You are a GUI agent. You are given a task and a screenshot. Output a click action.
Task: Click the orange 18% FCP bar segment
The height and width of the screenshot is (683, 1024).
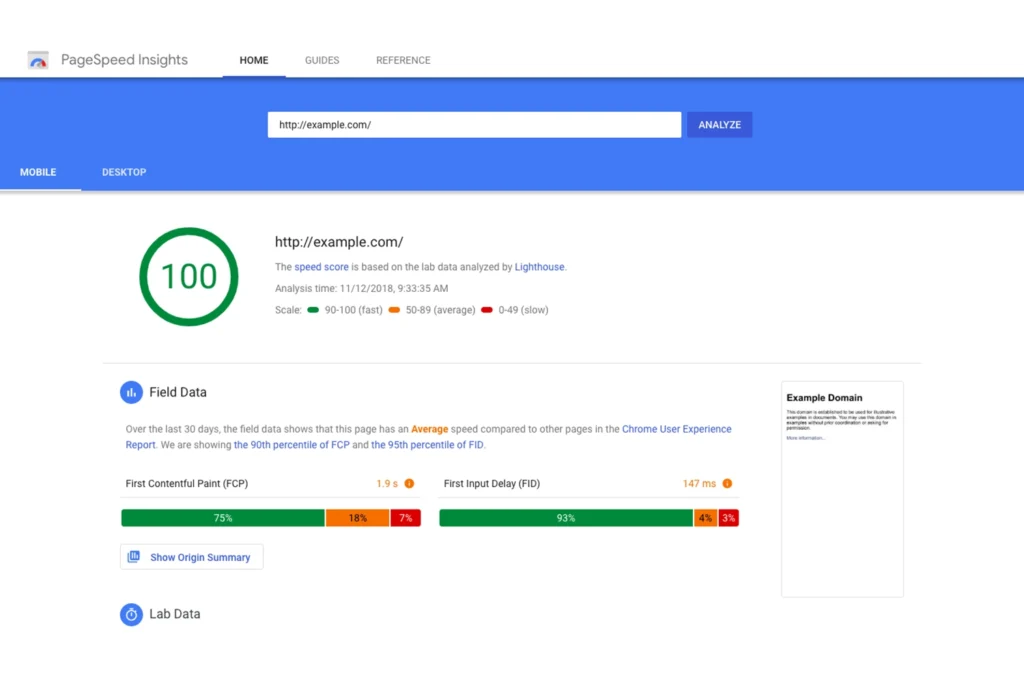pos(357,518)
